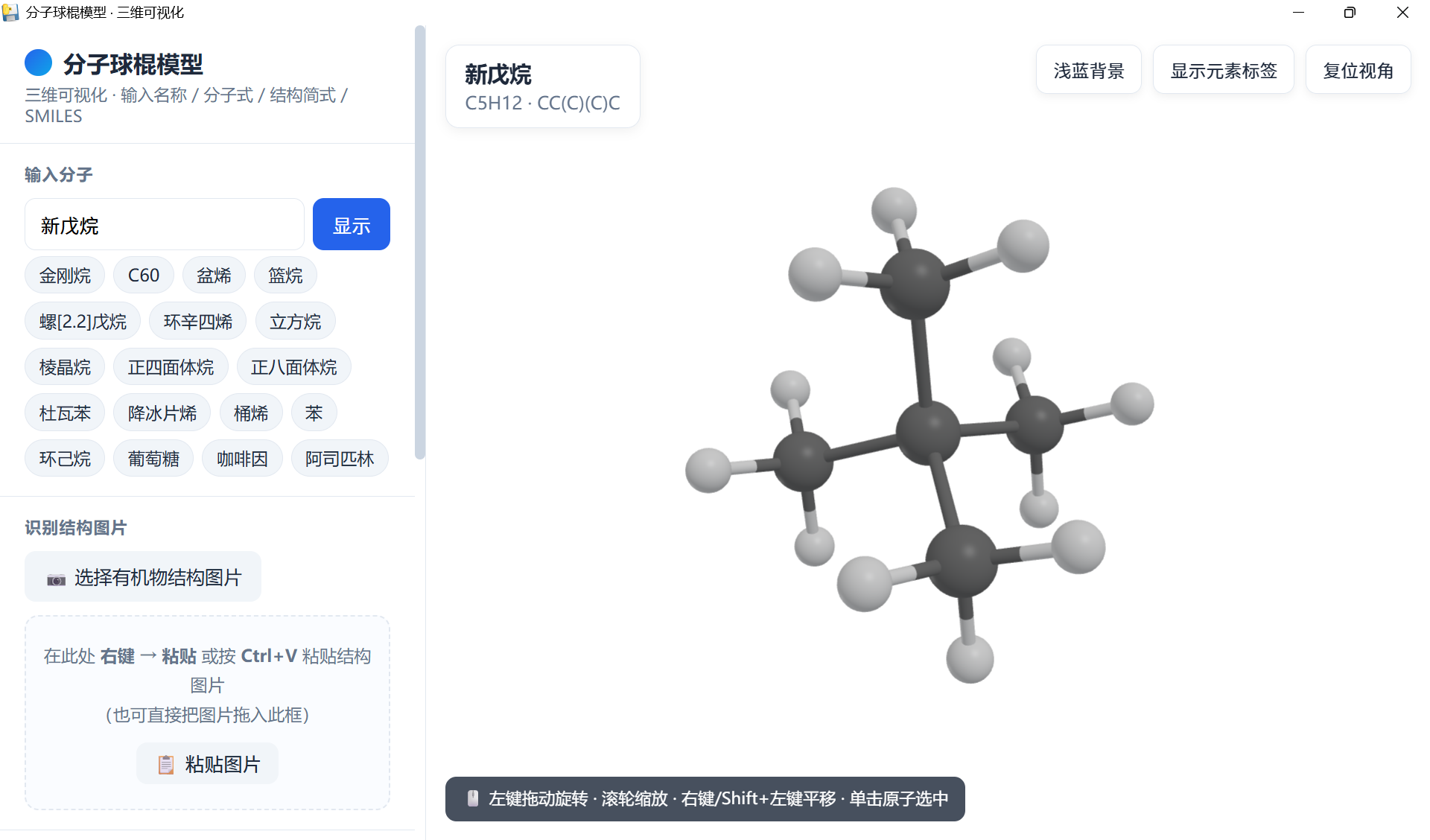
Task: Click the C5H12 · CC(C)(C)C formula text
Action: click(x=542, y=104)
